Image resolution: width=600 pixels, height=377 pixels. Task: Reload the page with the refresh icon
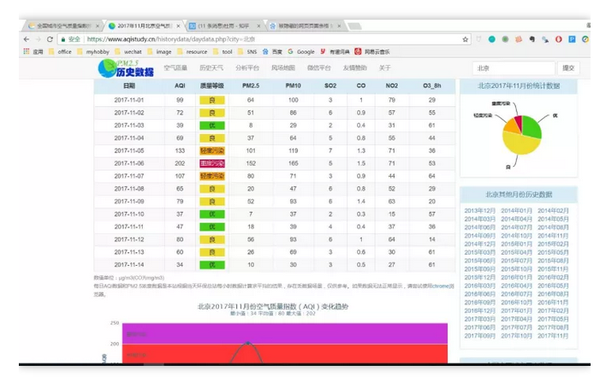pos(50,39)
